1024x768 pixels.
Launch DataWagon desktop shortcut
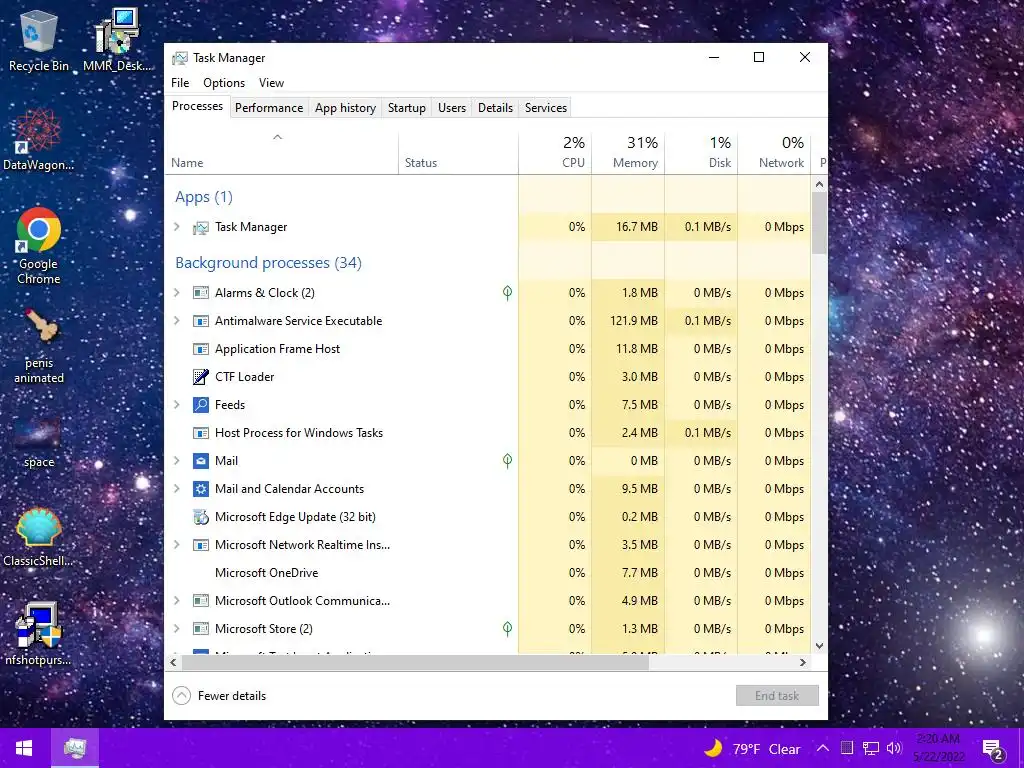tap(39, 140)
